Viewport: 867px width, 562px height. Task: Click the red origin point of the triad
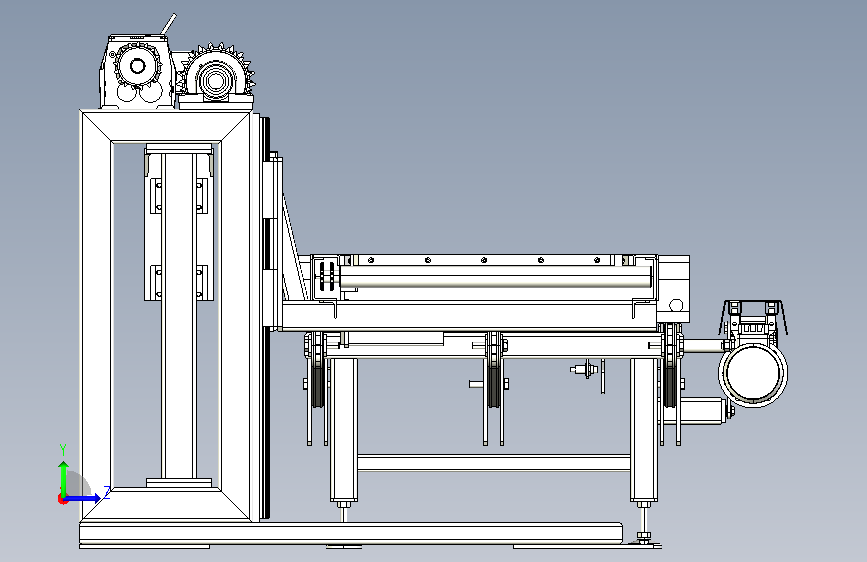(x=62, y=499)
